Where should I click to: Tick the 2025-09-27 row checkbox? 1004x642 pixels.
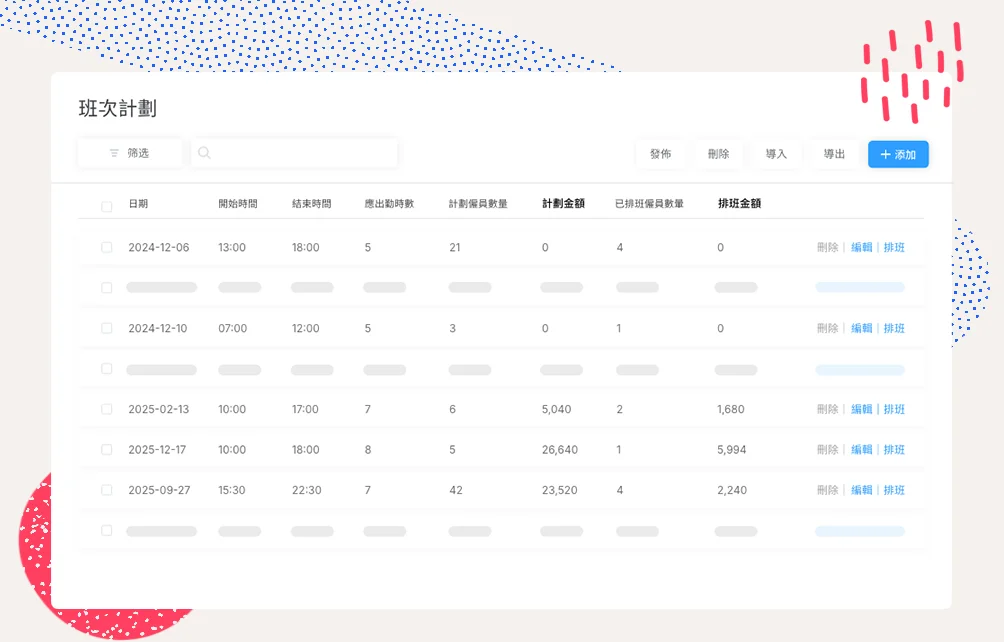pos(107,490)
